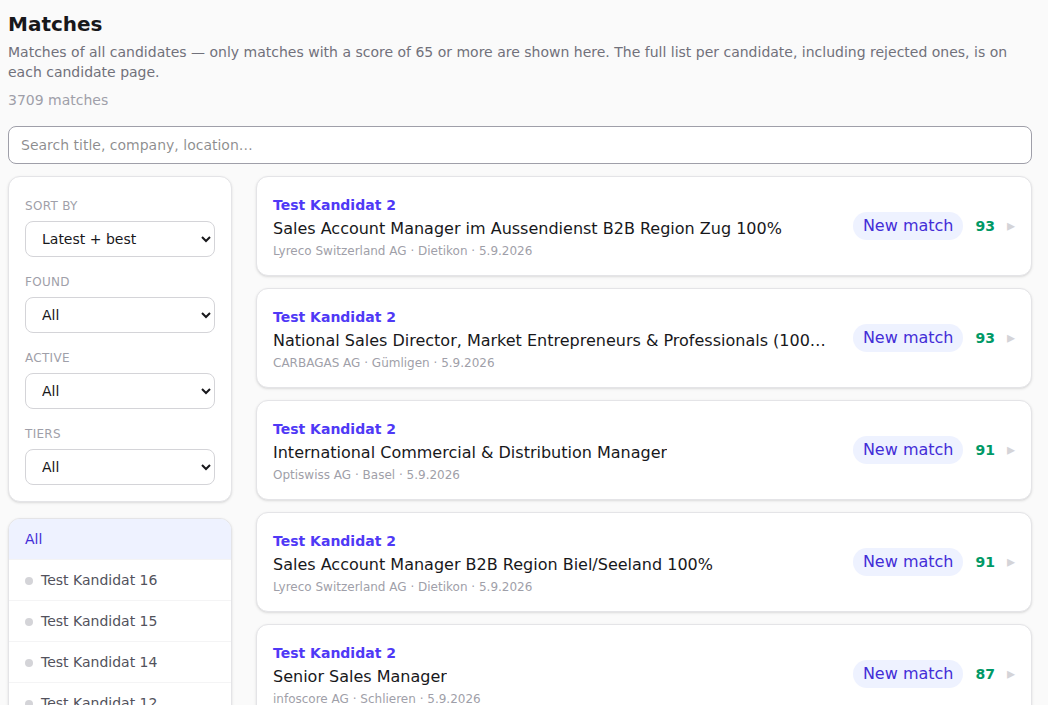Screen dimensions: 1048x705
Task: Click 'CARBAGAS AG · Gümligen · 5.9.2026' text
Action: (384, 363)
